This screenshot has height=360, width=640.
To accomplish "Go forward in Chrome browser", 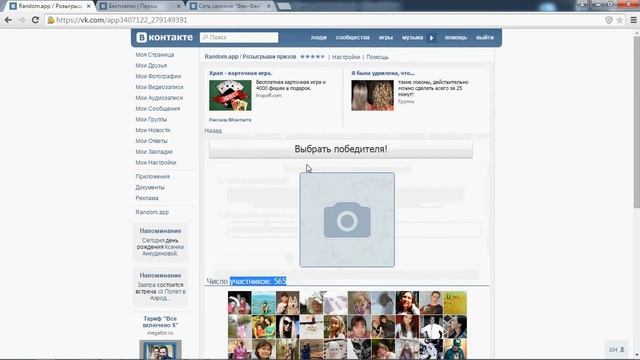I will pos(21,20).
